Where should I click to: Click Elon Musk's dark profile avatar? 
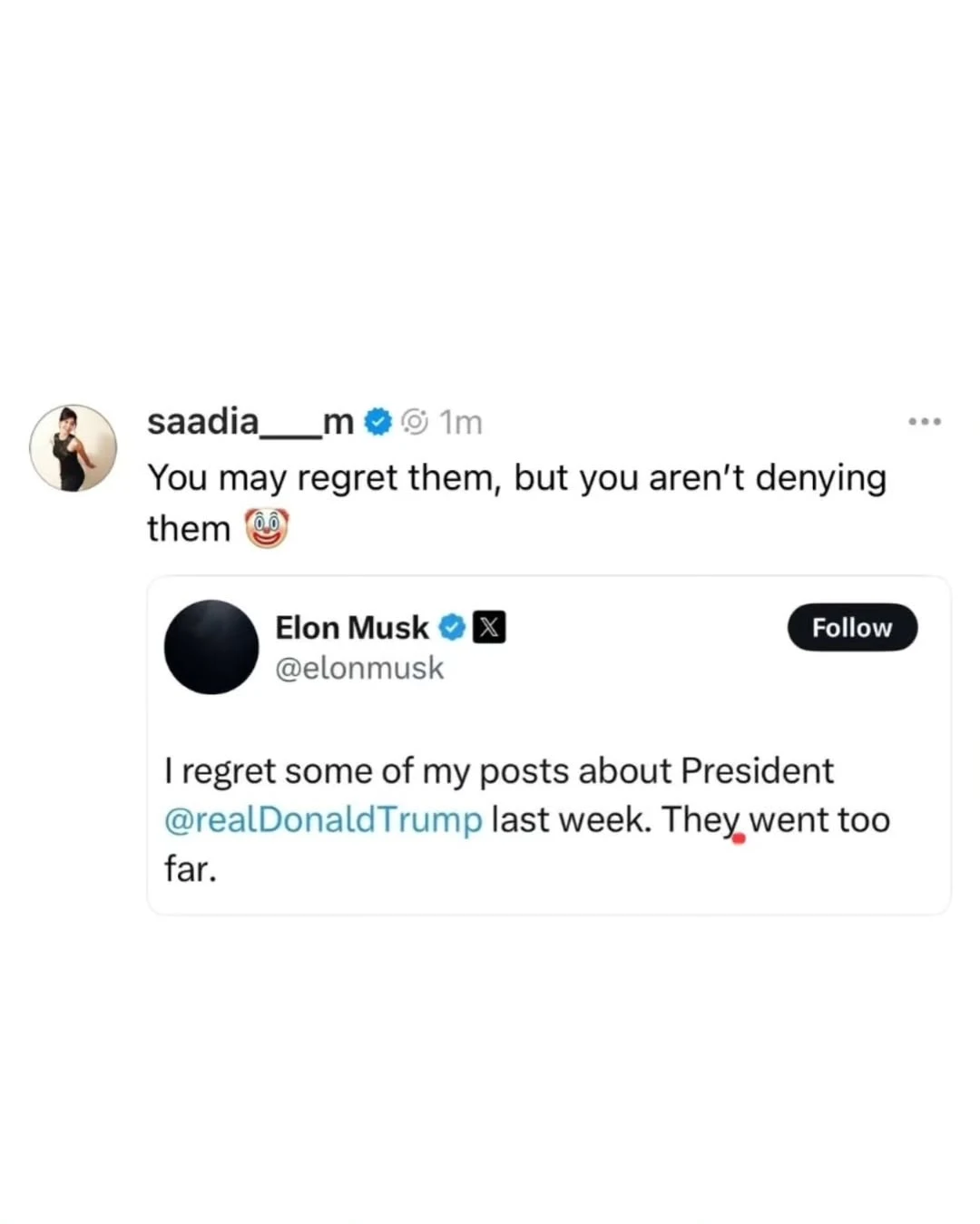tap(211, 647)
